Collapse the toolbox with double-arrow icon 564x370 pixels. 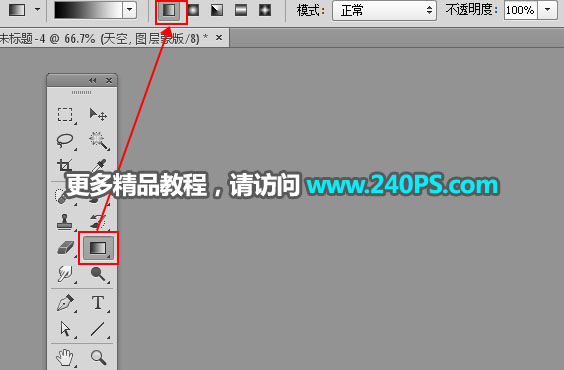click(x=93, y=81)
